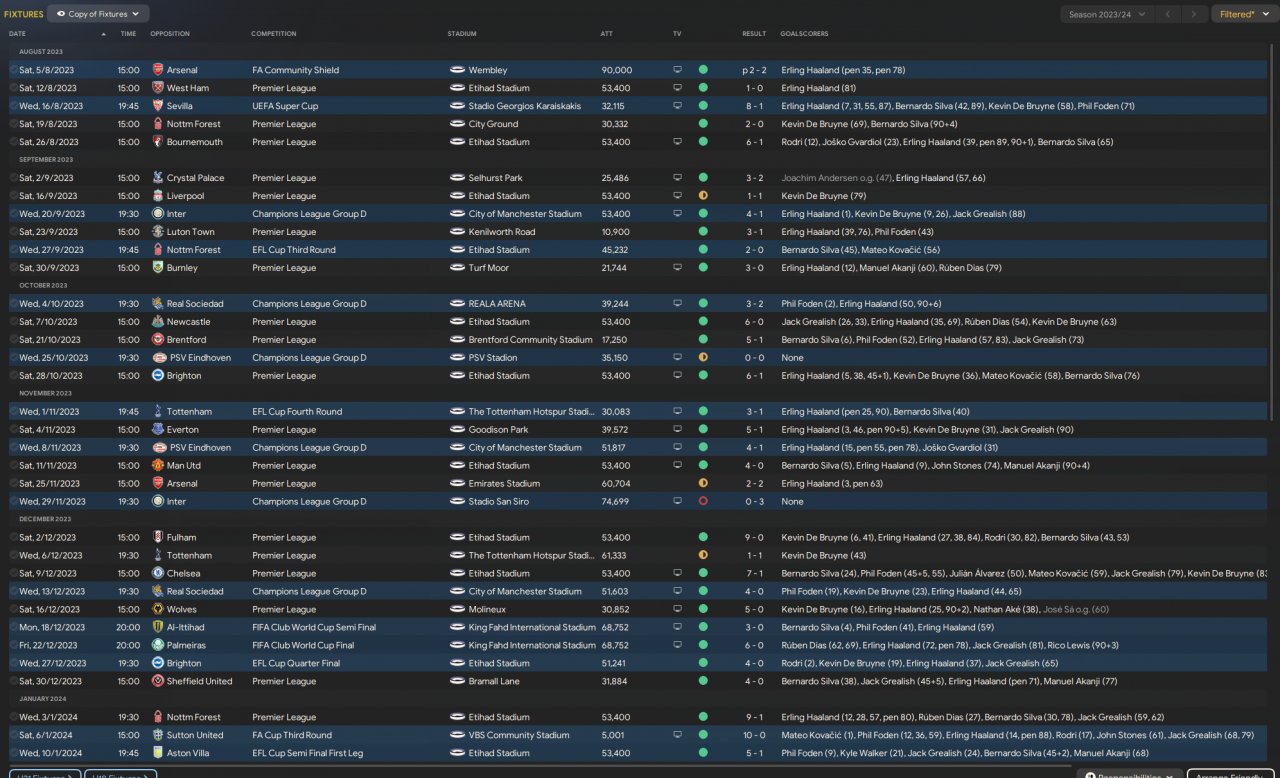Click the stadium icon beside Wembley
The height and width of the screenshot is (778, 1280).
457,70
